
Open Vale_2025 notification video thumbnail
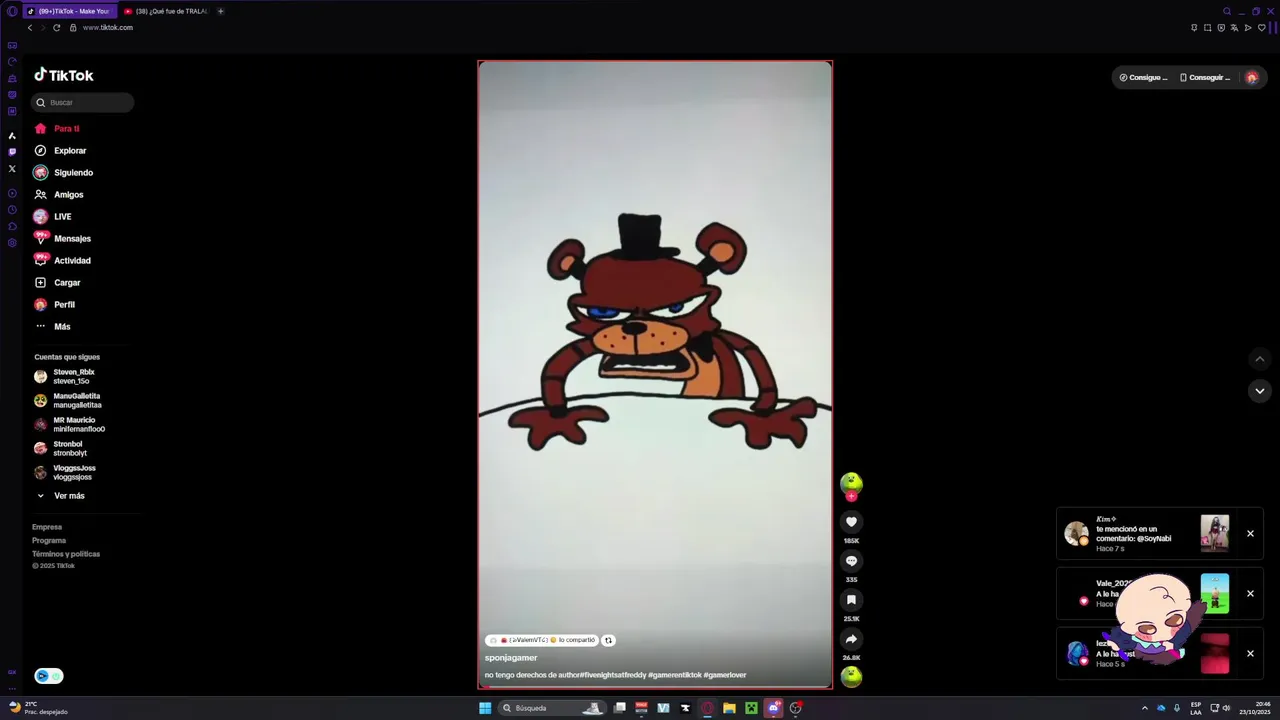click(x=1215, y=593)
